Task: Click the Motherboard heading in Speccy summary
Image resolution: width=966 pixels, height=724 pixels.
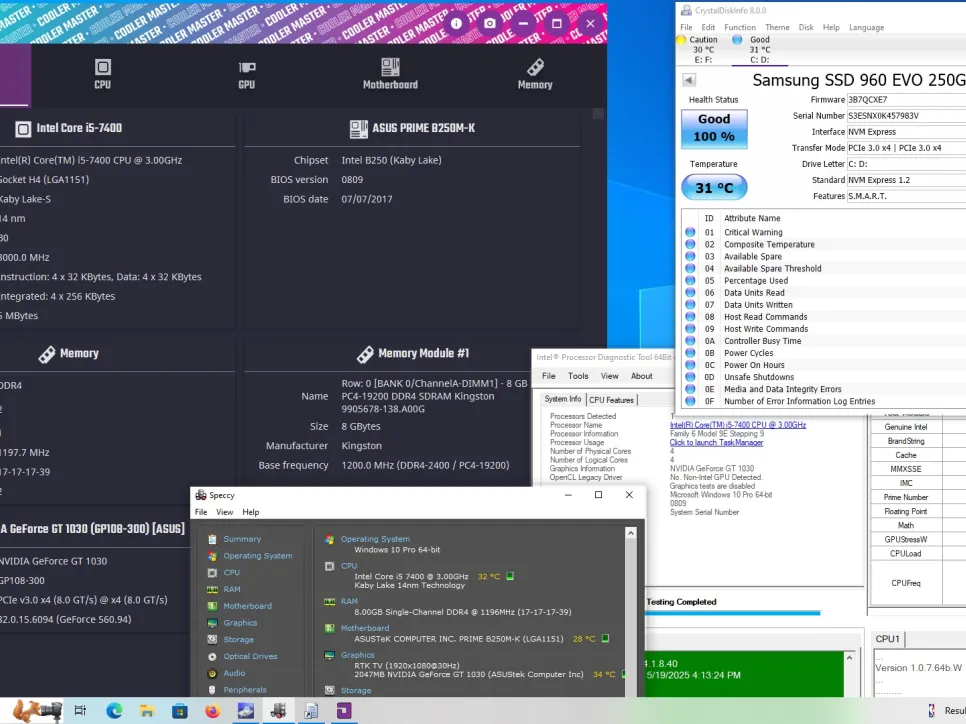Action: click(365, 628)
